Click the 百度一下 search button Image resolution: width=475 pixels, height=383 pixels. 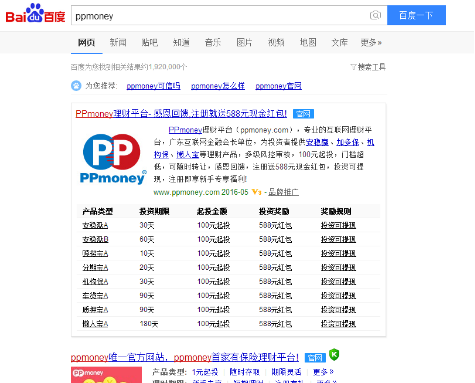416,15
